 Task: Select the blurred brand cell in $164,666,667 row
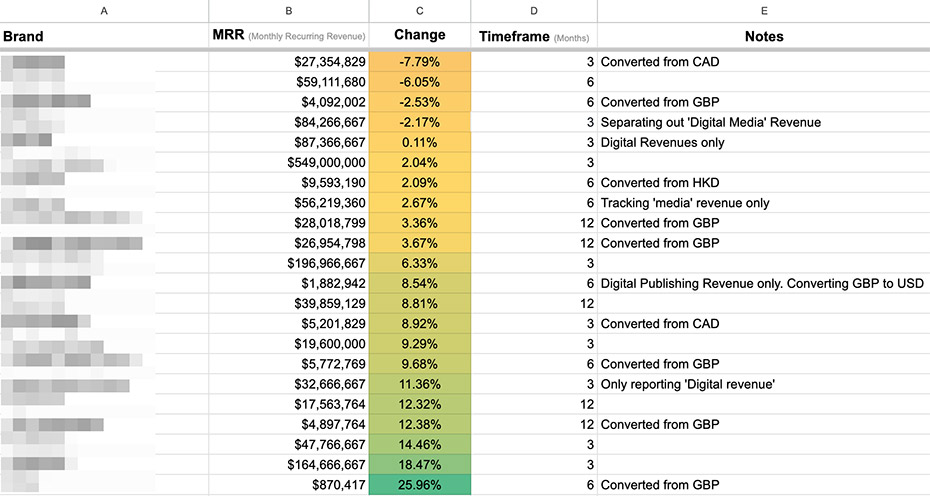(104, 465)
